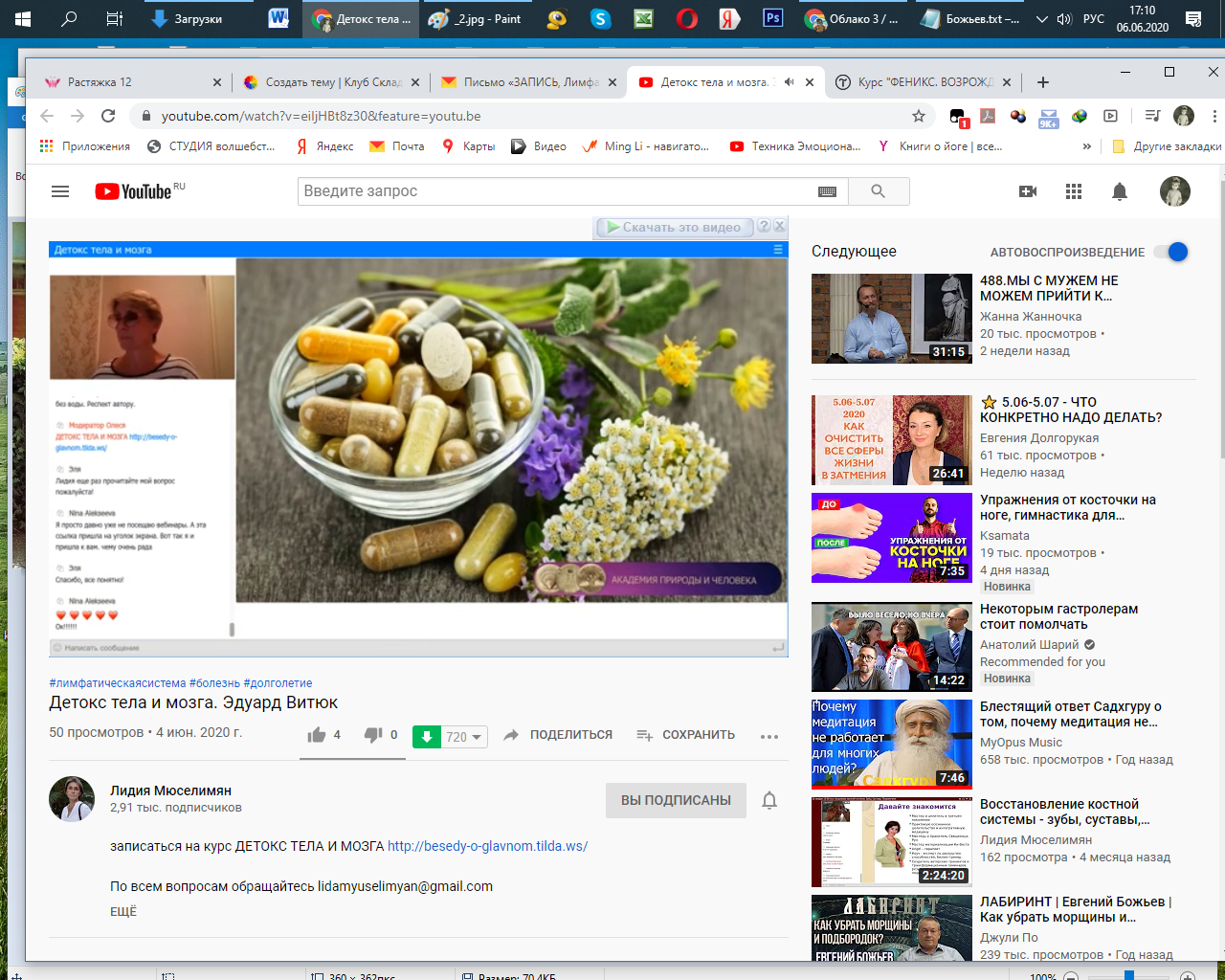This screenshot has height=980, width=1225.
Task: Open the YouTube hamburger guide menu
Action: 60,191
